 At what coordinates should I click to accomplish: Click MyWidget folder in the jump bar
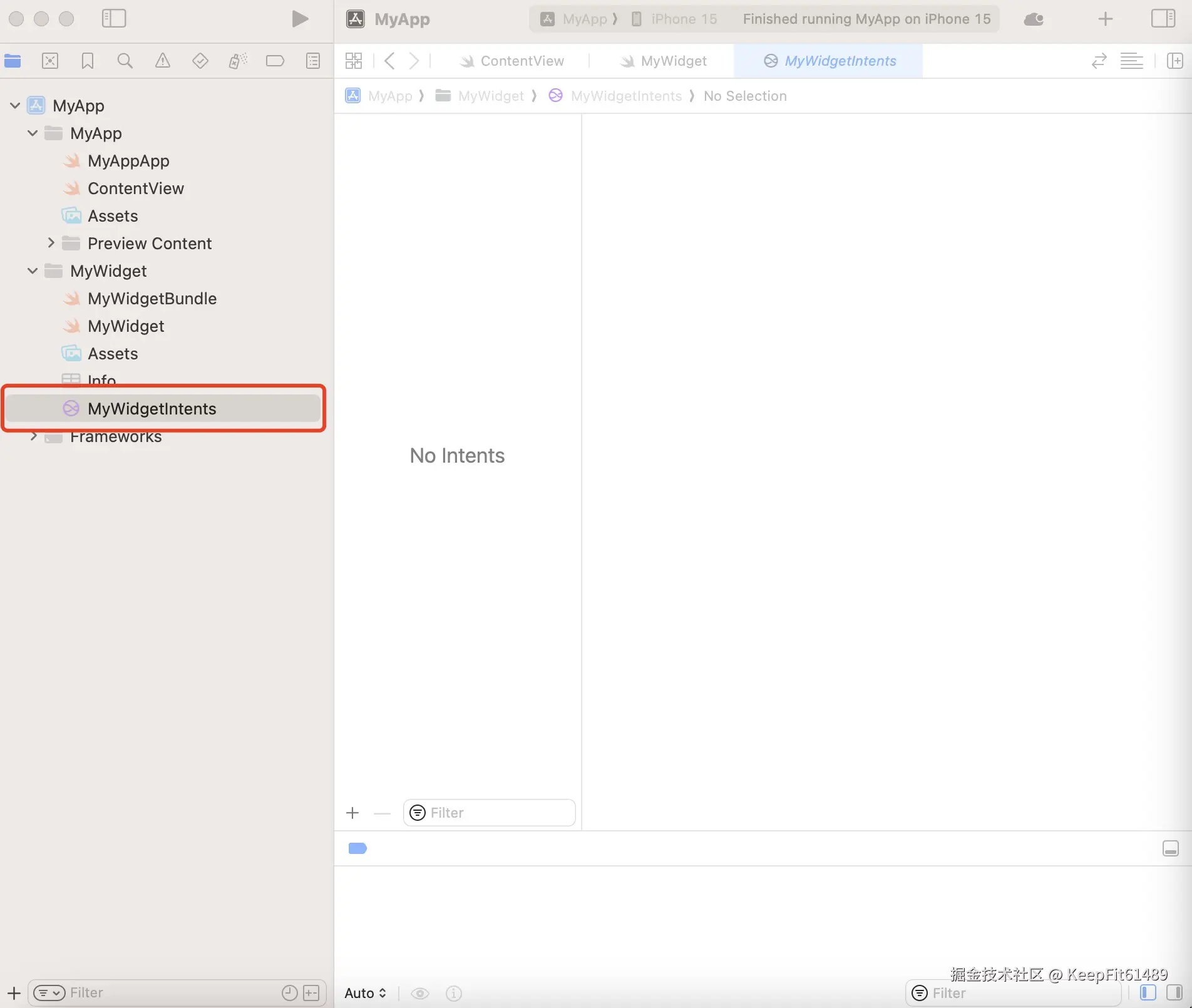480,96
